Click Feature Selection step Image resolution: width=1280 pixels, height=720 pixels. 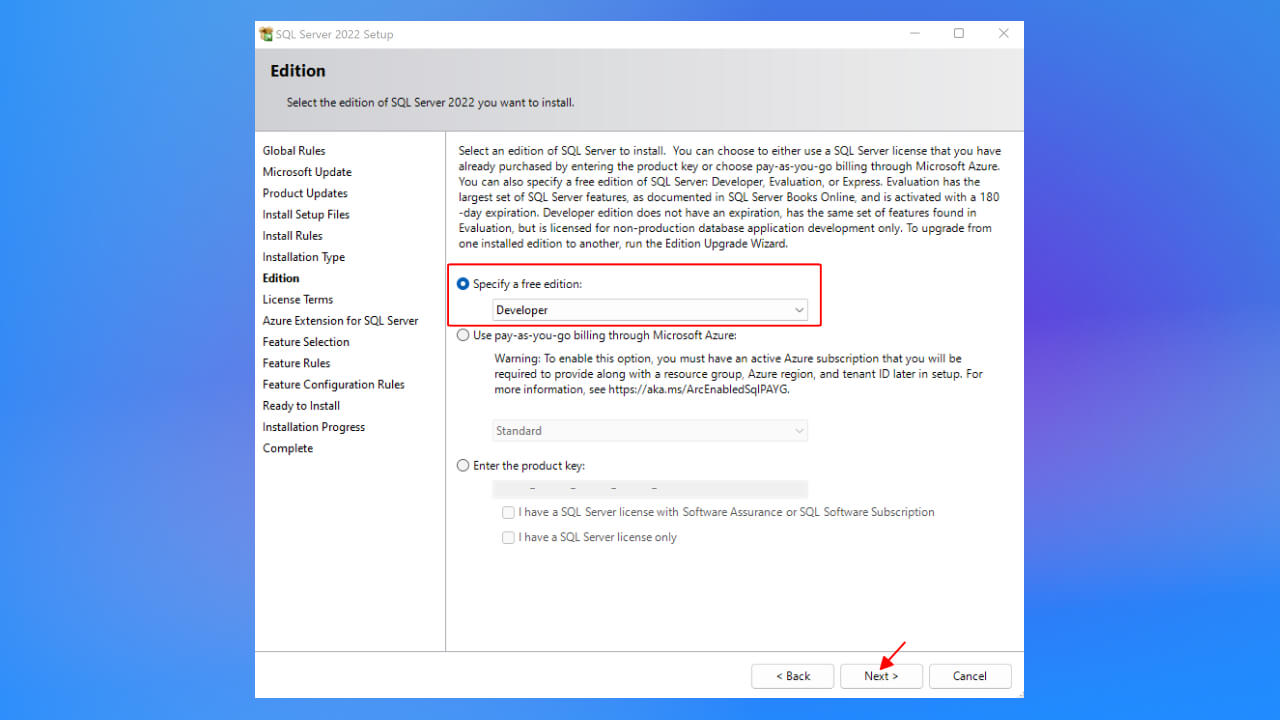(x=306, y=342)
